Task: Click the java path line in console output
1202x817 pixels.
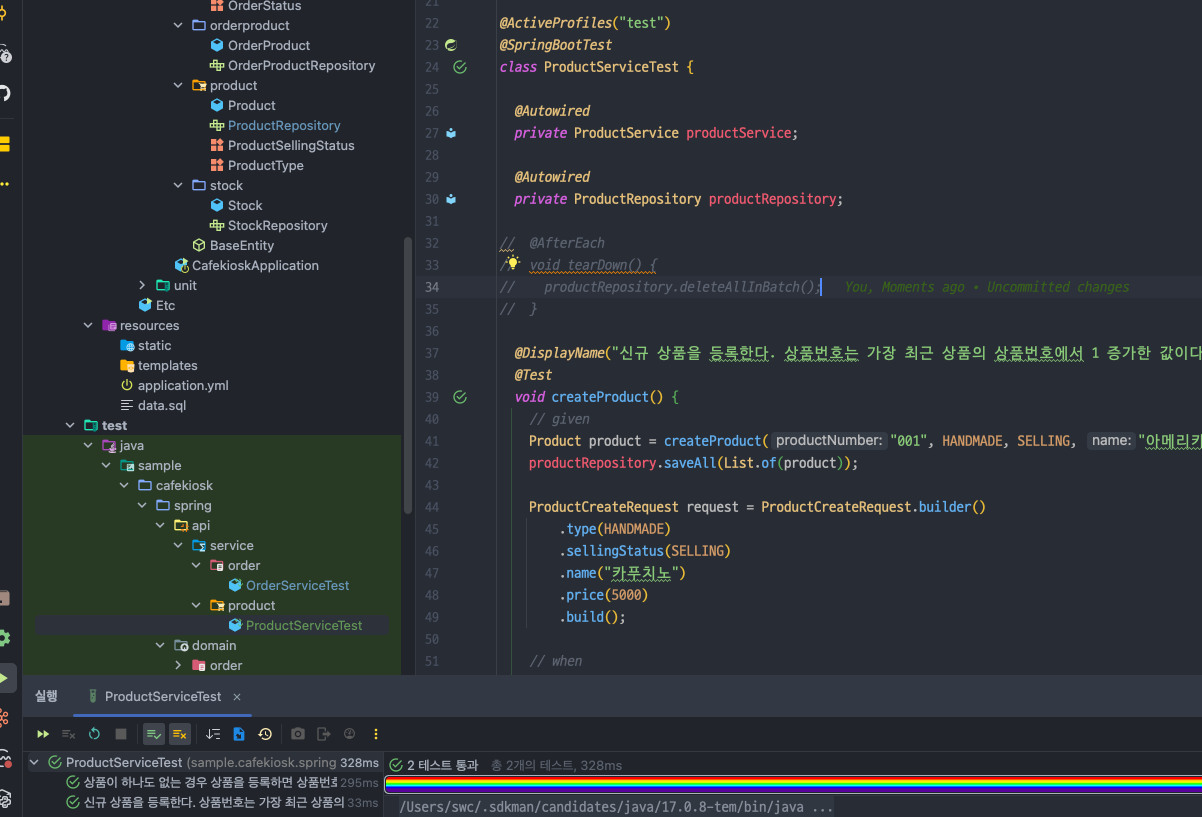Action: point(616,807)
